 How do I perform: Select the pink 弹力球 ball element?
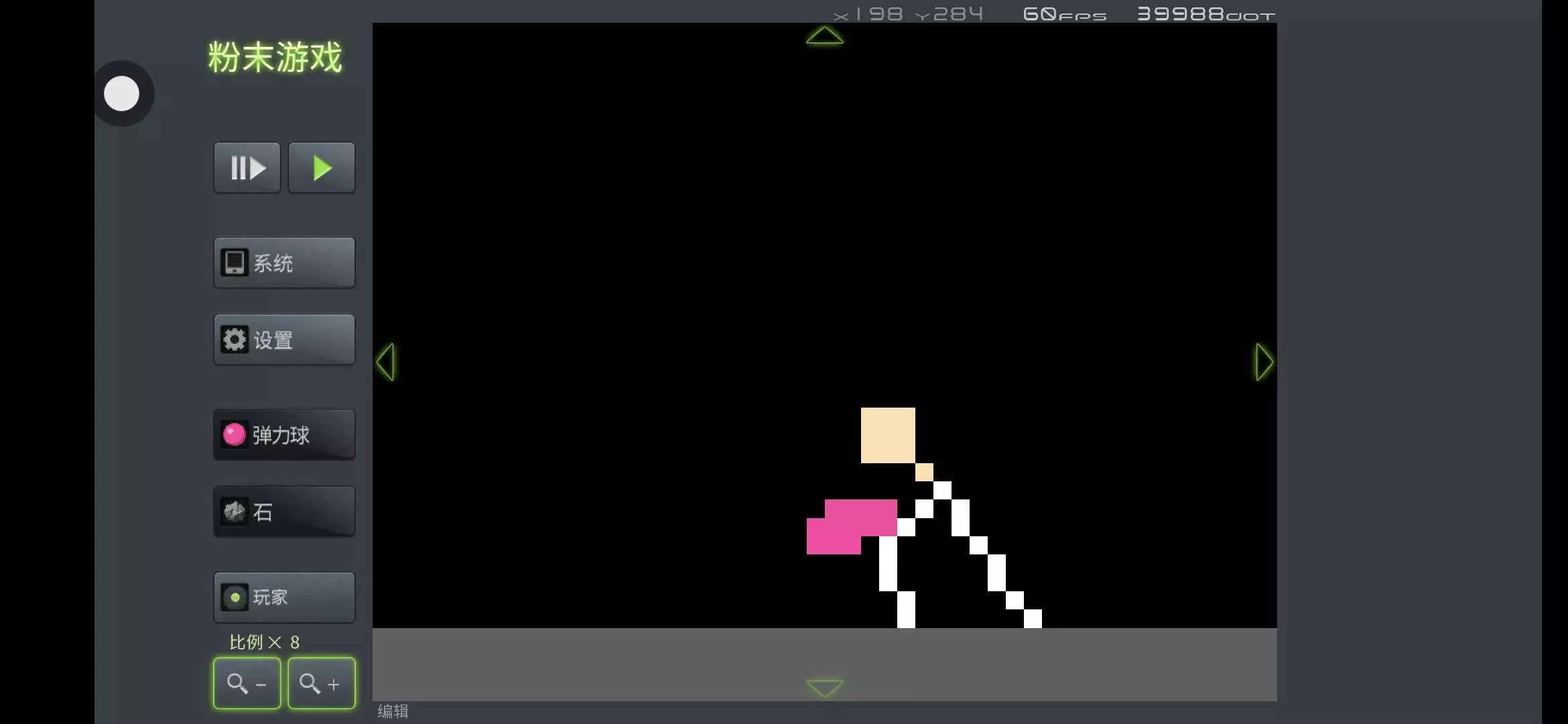[x=284, y=435]
